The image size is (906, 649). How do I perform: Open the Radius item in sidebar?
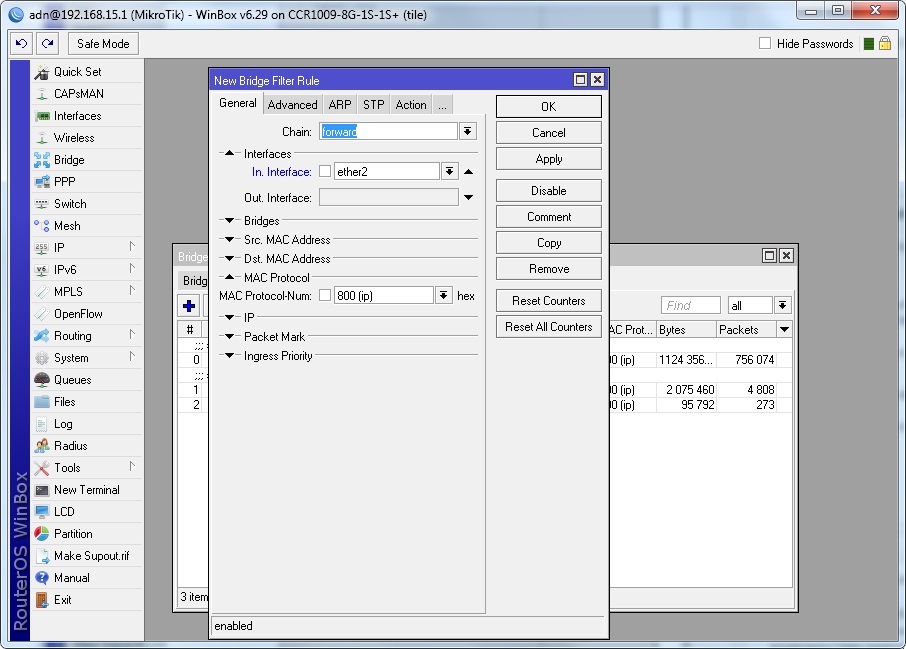click(70, 446)
